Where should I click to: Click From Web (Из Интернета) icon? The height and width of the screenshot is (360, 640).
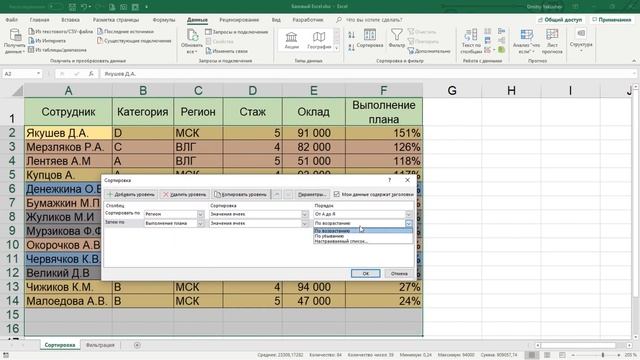(x=31, y=40)
